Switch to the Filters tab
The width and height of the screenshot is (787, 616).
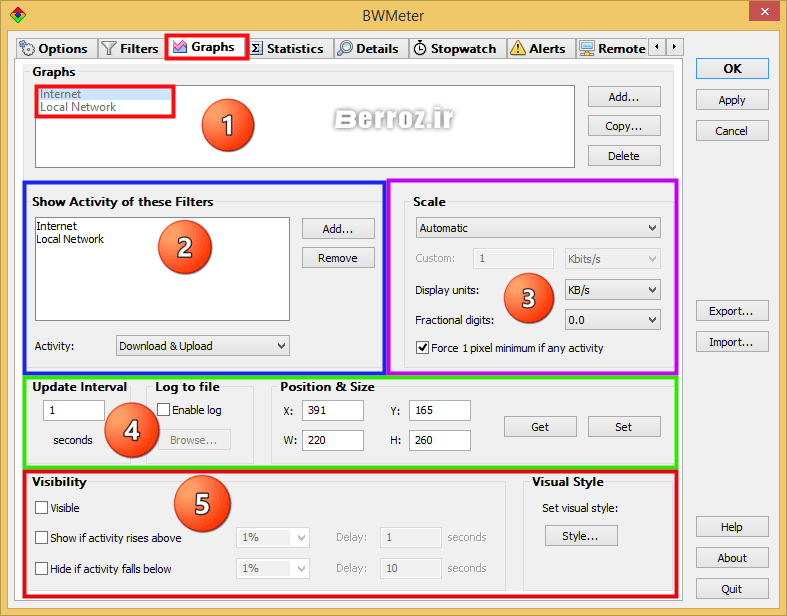[x=130, y=48]
